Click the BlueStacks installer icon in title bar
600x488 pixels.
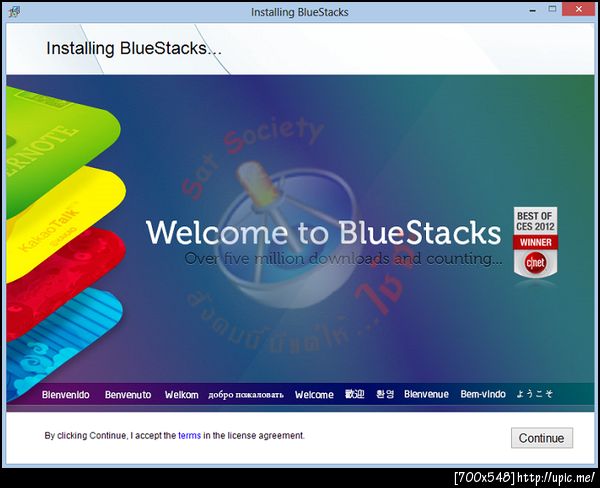point(14,12)
